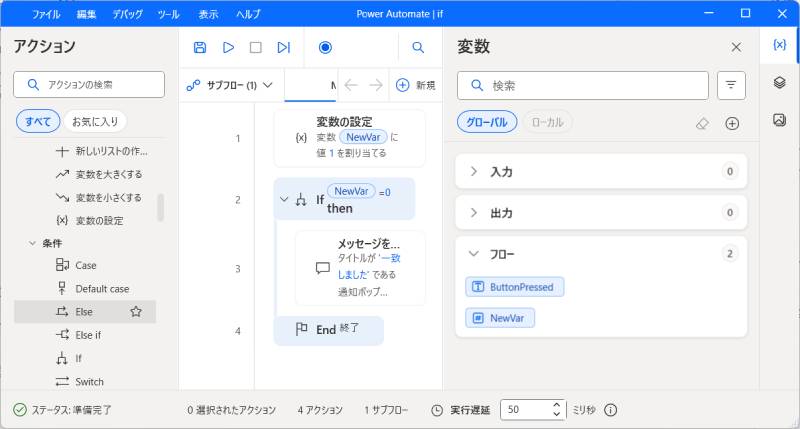
Task: Toggle the Else favorite star
Action: point(136,312)
